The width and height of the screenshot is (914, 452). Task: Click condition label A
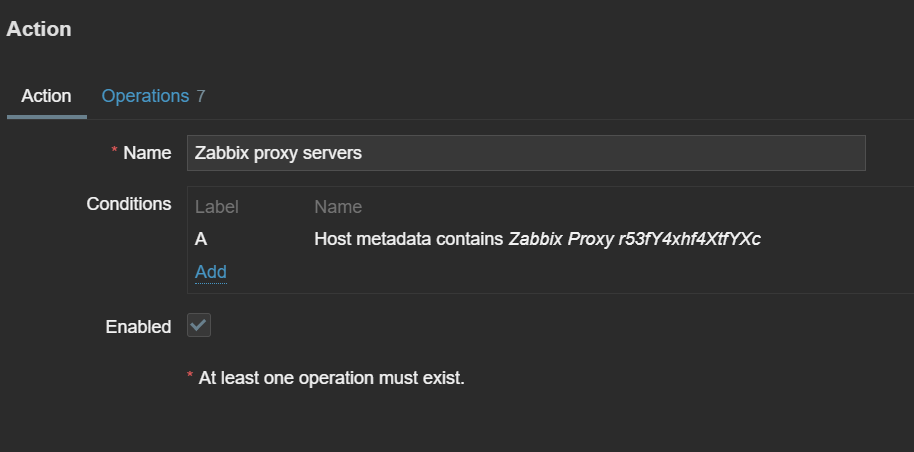pyautogui.click(x=201, y=240)
